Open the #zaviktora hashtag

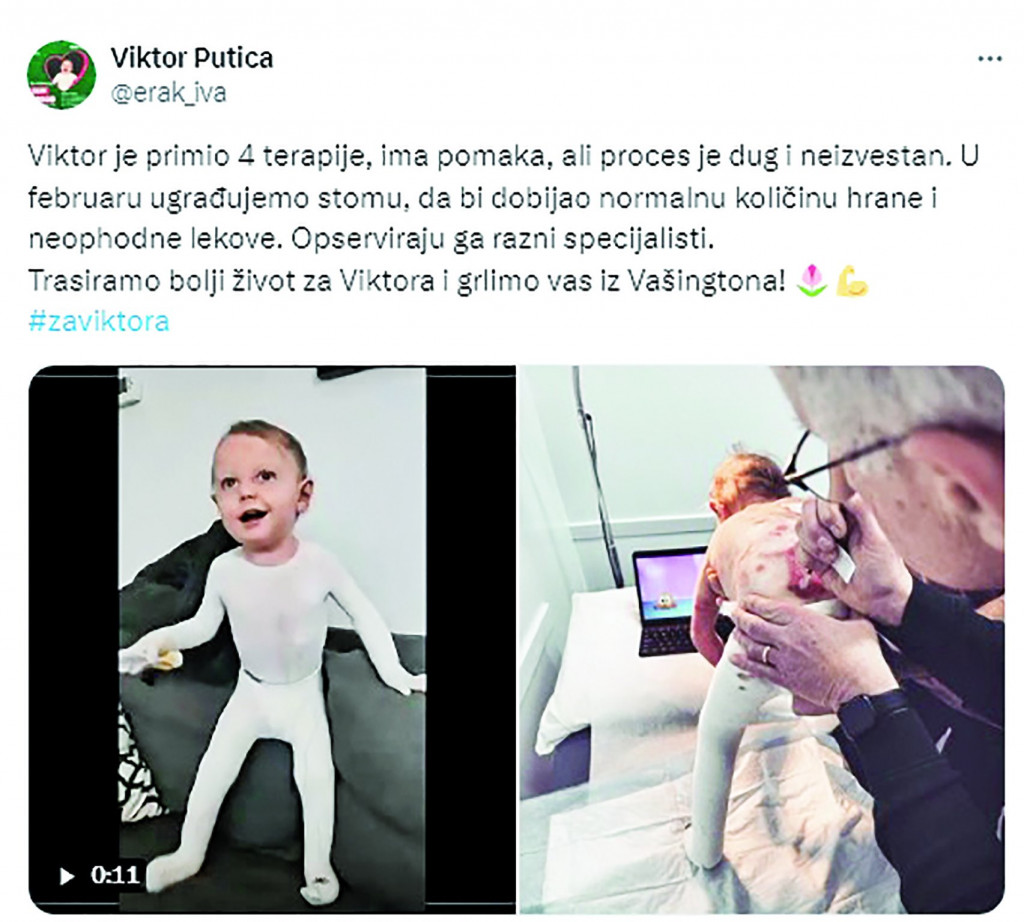pyautogui.click(x=99, y=321)
